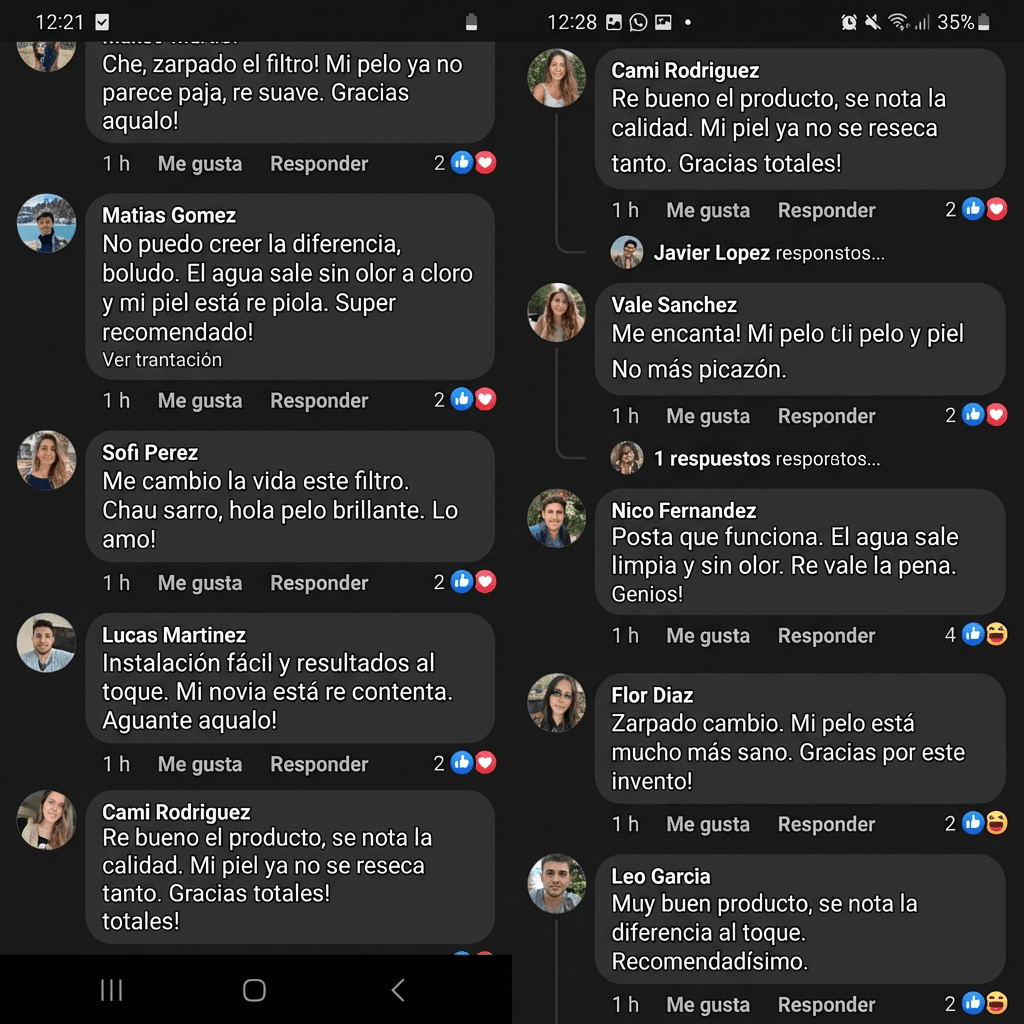This screenshot has width=1024, height=1024.
Task: Tap the Android home button
Action: 254,990
